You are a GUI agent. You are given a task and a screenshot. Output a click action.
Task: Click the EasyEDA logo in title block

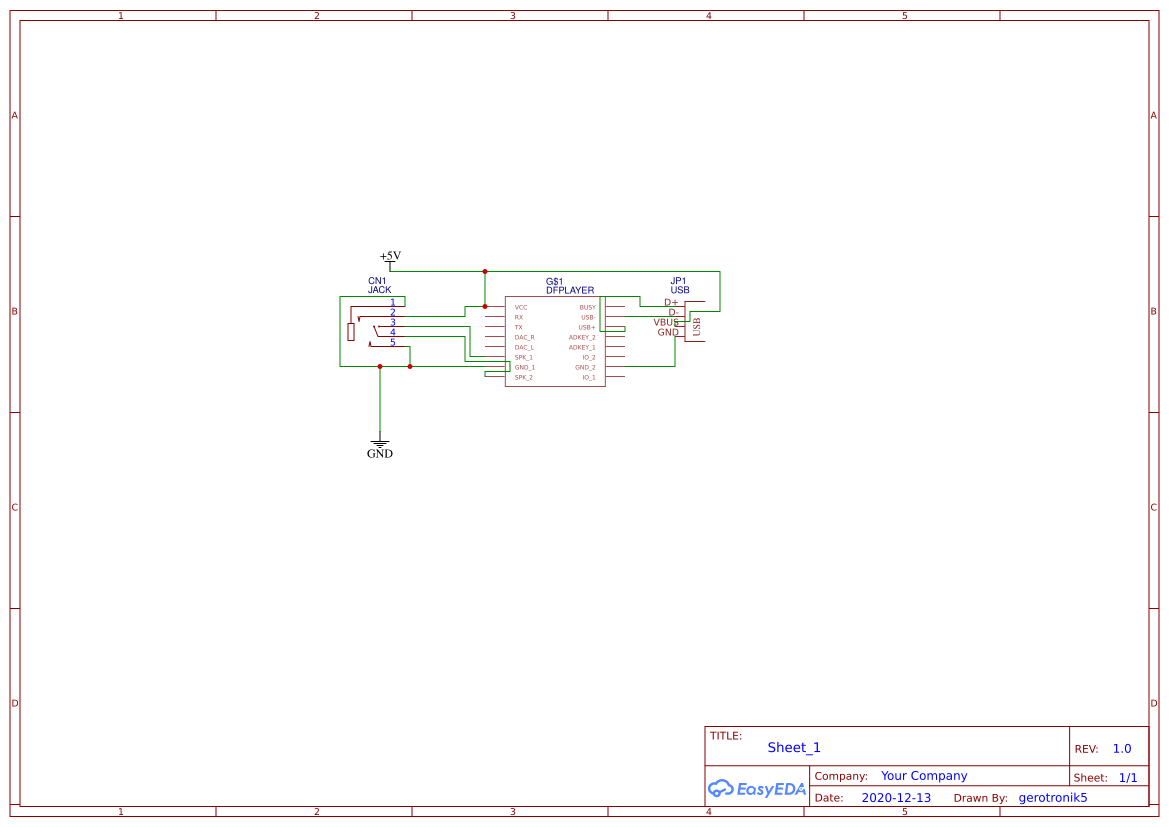(757, 789)
